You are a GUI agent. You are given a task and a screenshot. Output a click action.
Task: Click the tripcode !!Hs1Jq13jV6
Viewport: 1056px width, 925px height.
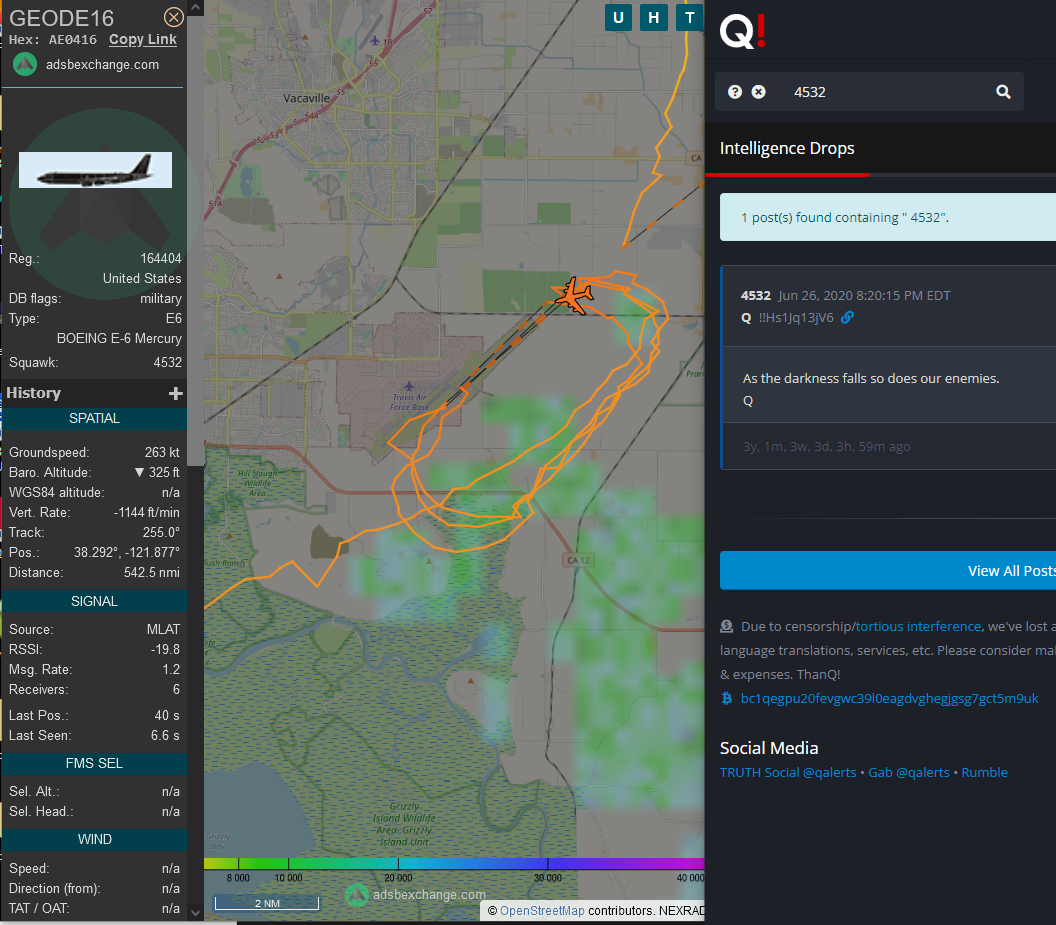point(796,317)
